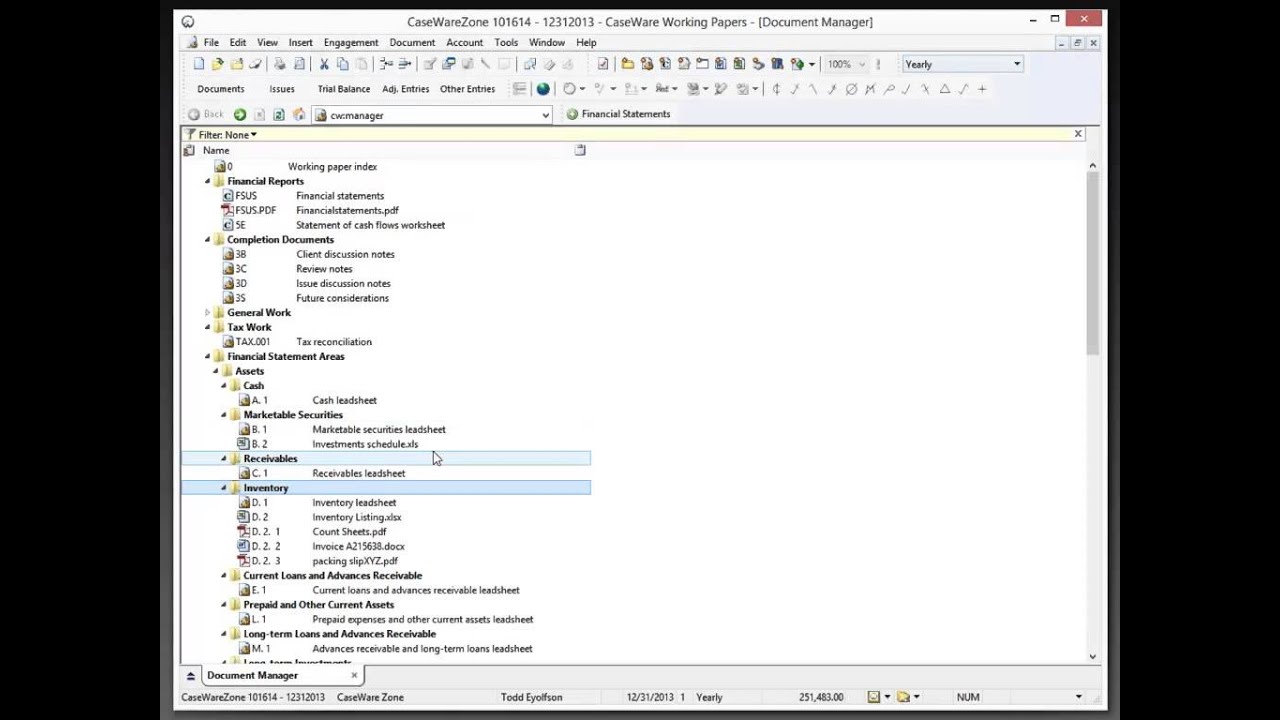Open the Account menu
Screen dimensions: 1280x720
(464, 43)
